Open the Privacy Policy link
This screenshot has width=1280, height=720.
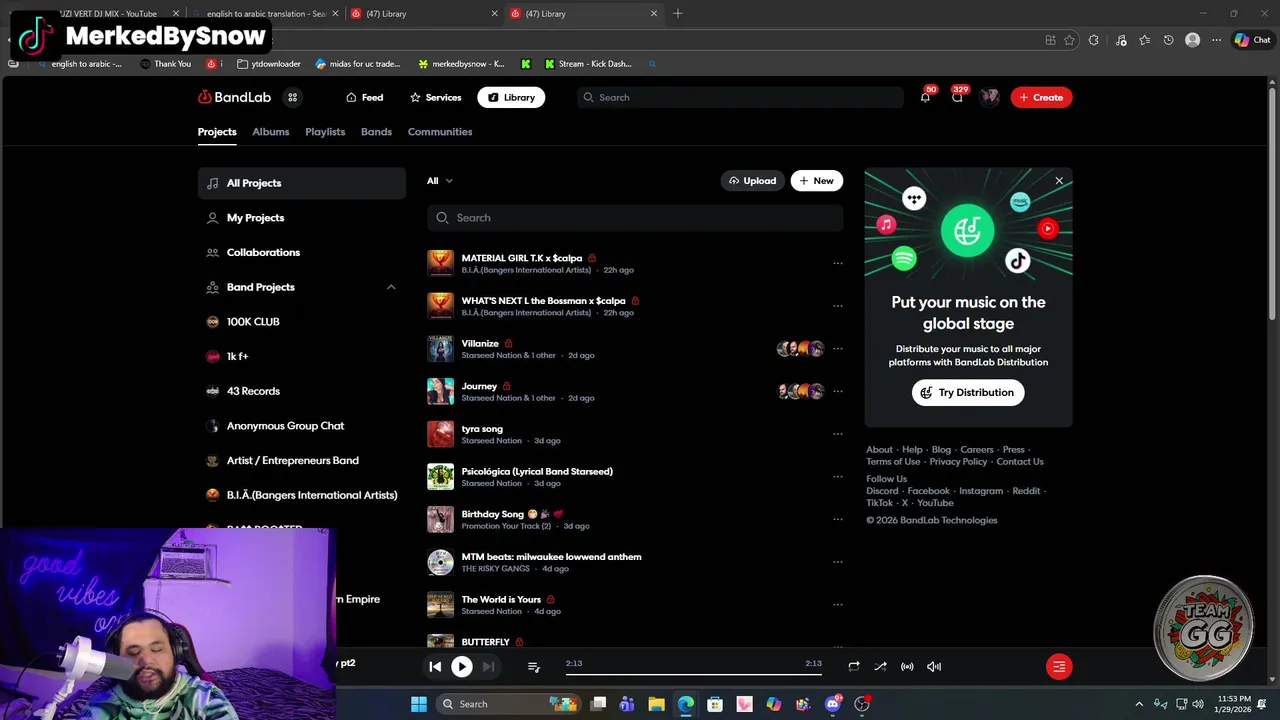click(x=958, y=462)
